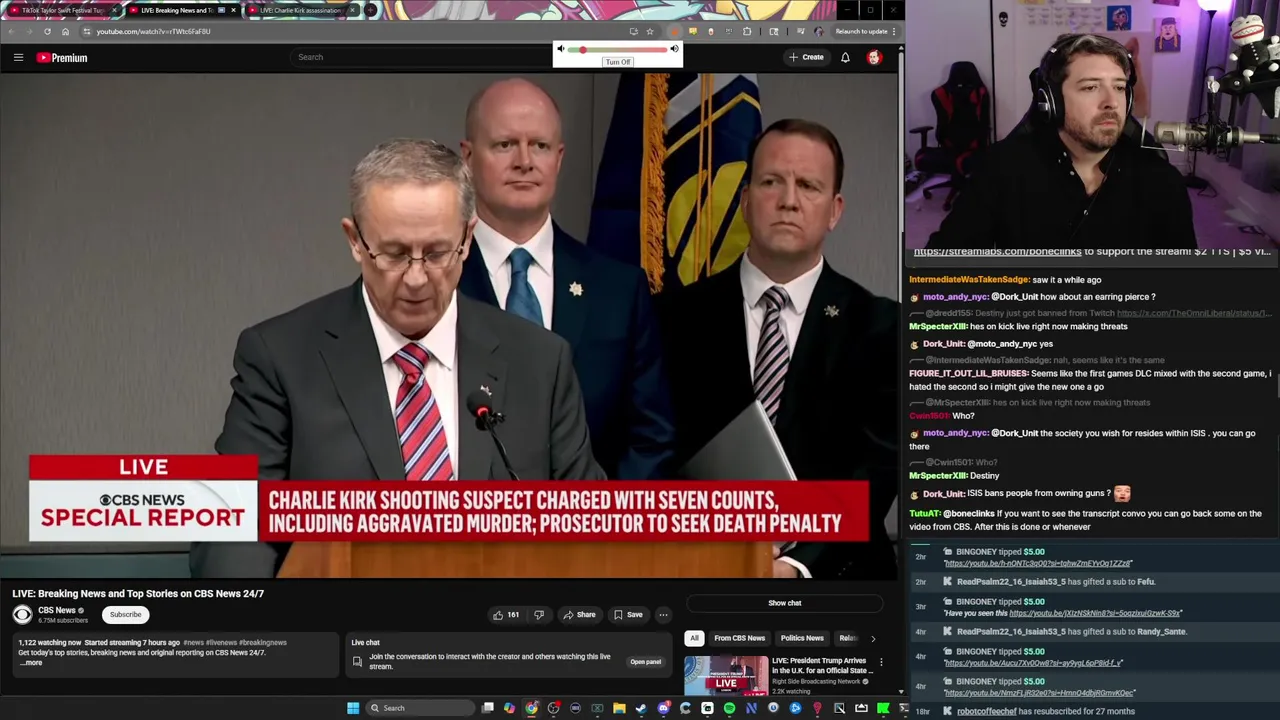
Task: Click the Windows taskbar search box
Action: click(x=418, y=708)
